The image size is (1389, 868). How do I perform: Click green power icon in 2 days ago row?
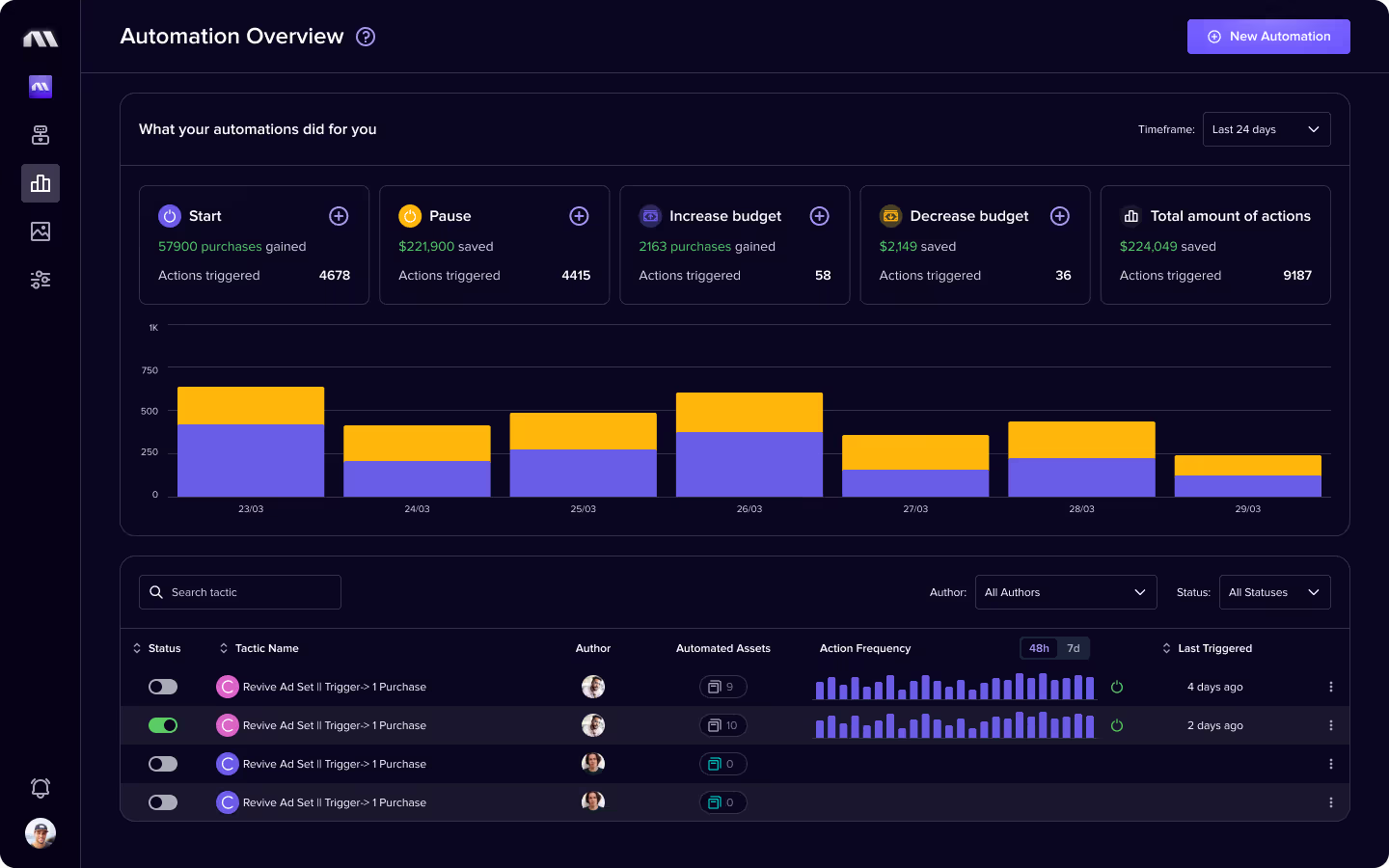coord(1117,725)
